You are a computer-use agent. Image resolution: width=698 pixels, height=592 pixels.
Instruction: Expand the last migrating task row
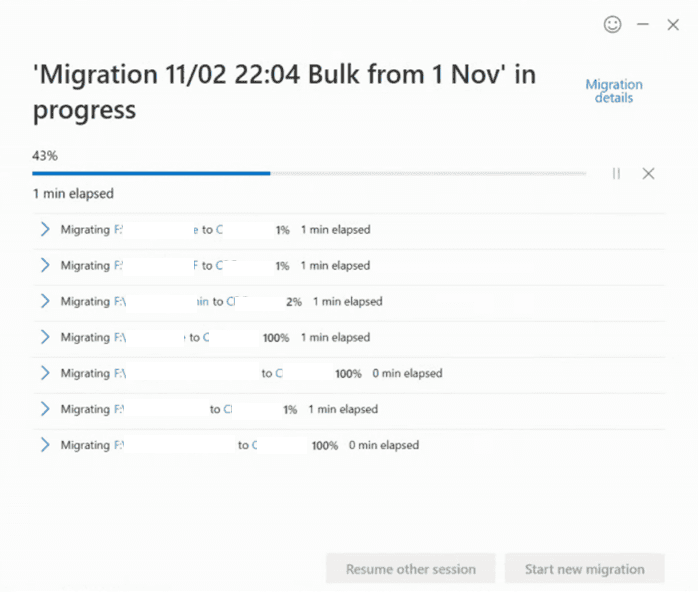click(45, 445)
